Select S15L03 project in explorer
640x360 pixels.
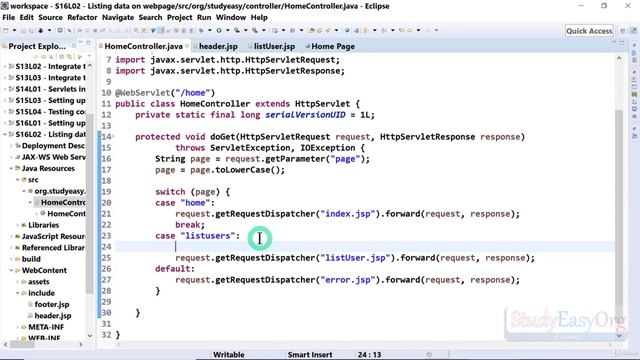[x=50, y=100]
